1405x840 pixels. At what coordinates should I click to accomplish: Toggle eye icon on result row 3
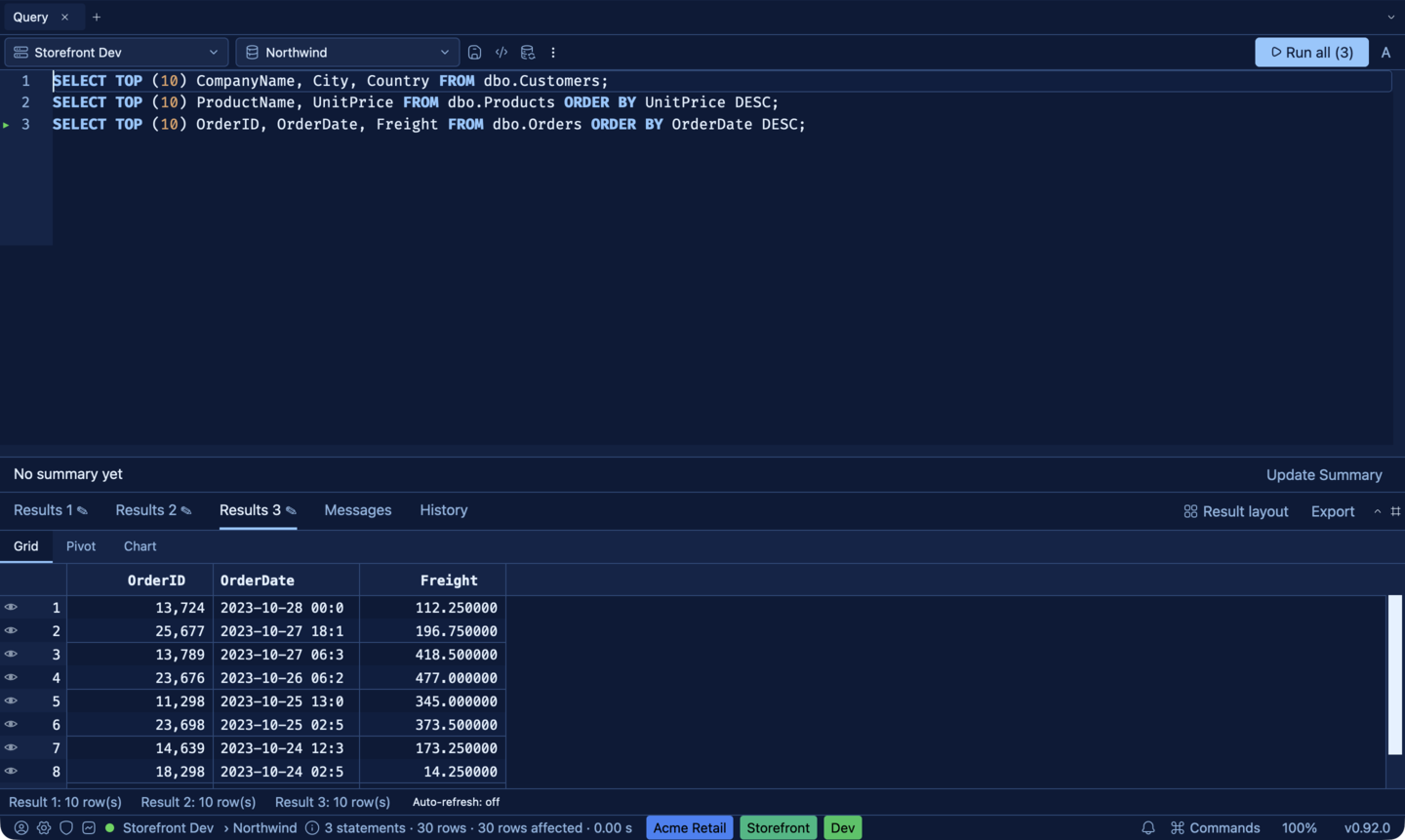coord(11,654)
